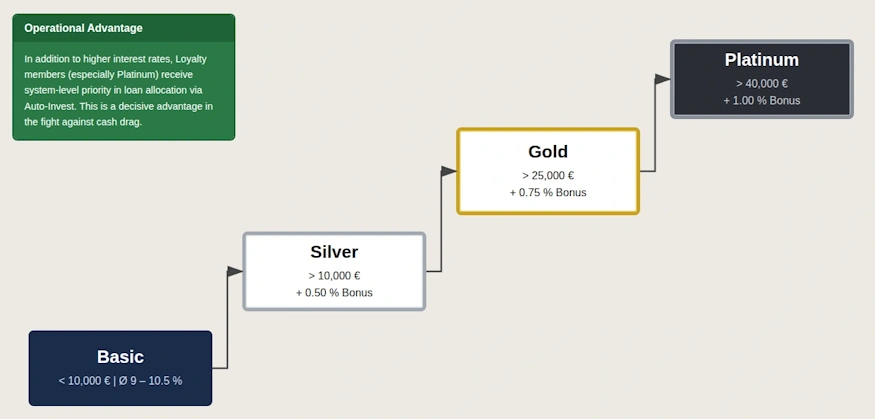Select the Basic tier box

(121, 368)
